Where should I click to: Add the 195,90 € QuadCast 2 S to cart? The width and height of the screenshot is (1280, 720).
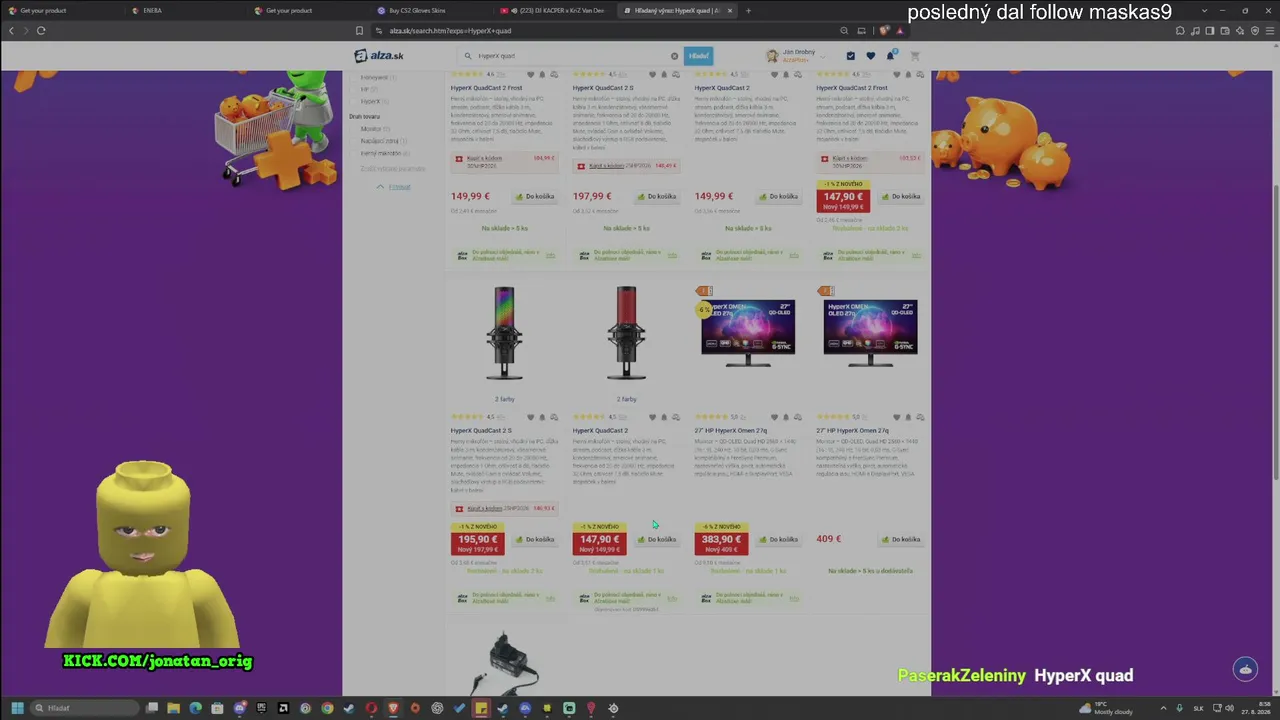[535, 540]
